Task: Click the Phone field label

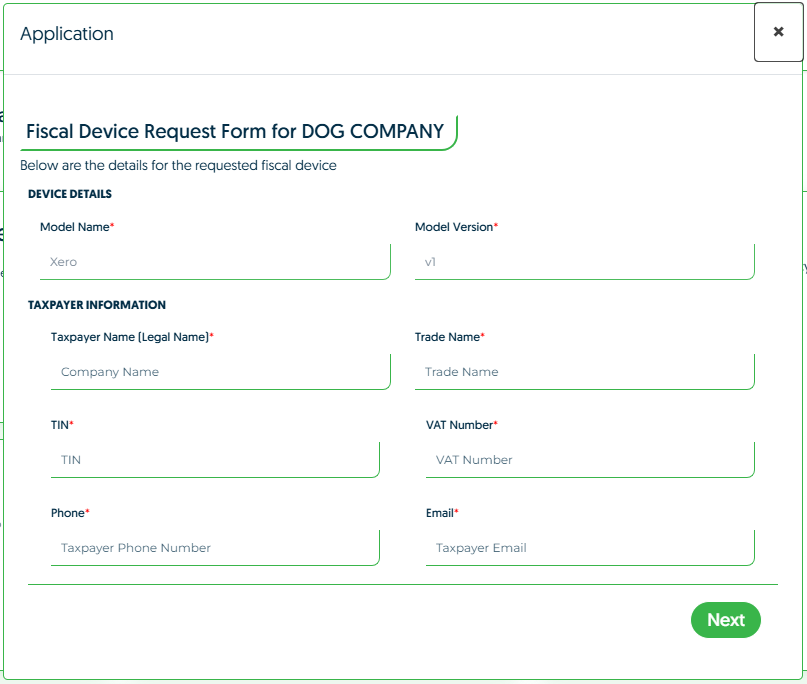Action: tap(68, 513)
